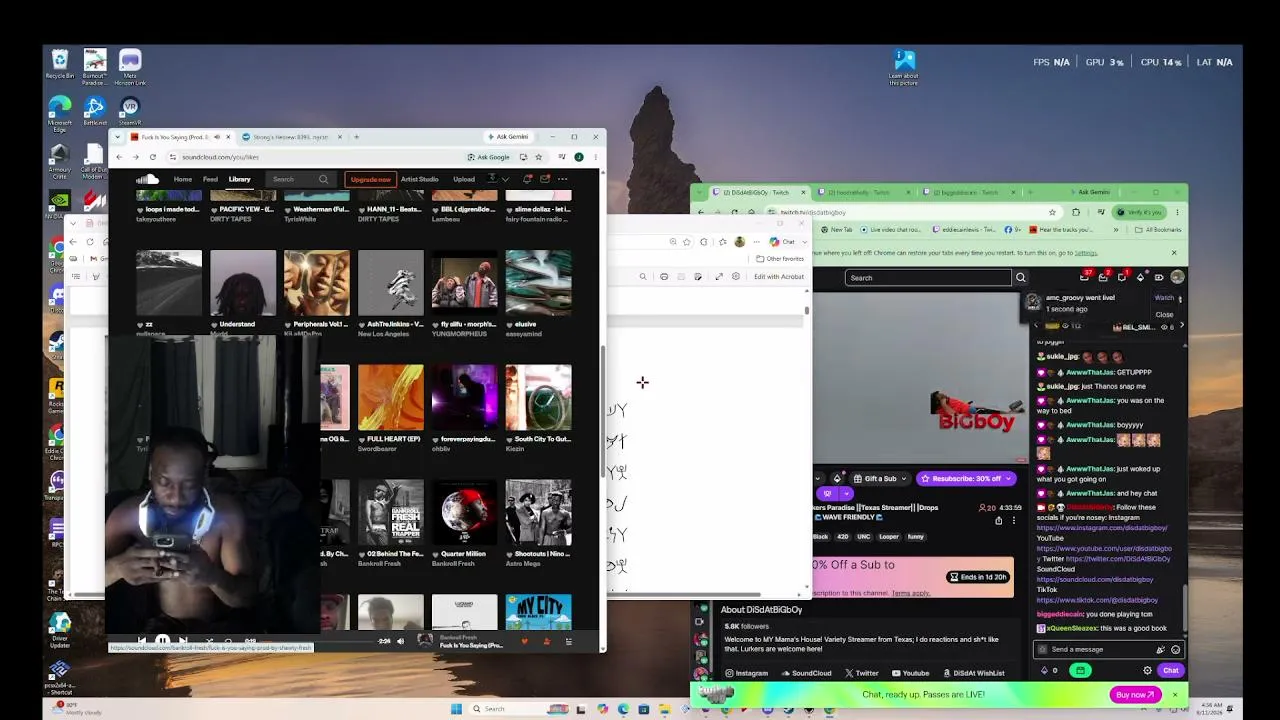Bookmark the SoundCloud page with star icon

(539, 157)
